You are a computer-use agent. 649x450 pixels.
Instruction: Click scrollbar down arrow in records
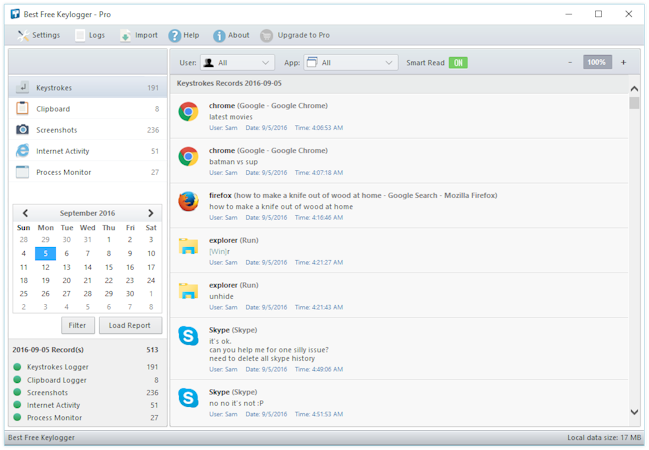pos(634,412)
